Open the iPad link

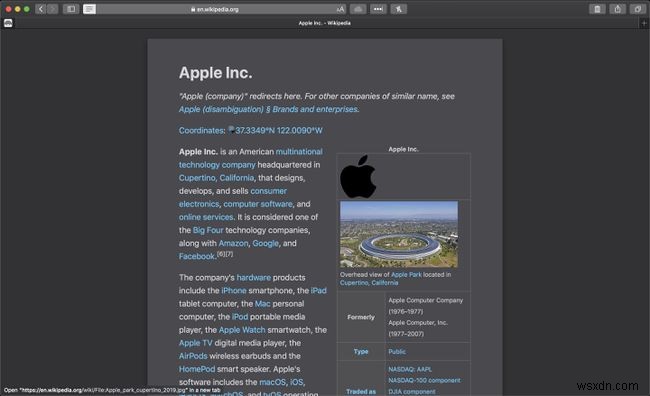tap(318, 291)
